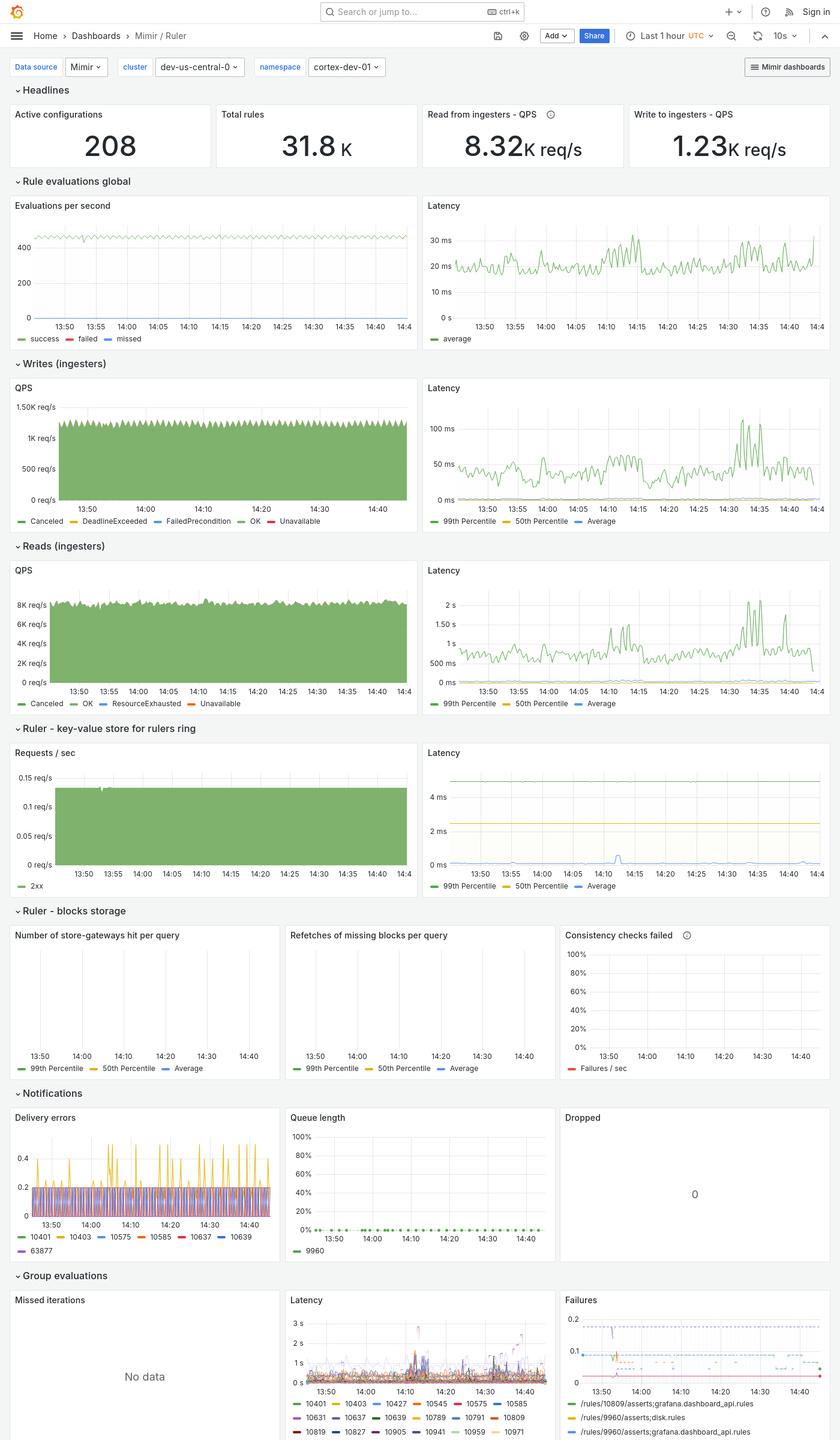Open the 10s refresh interval dropdown
Screen dimensions: 840x1440
[785, 36]
